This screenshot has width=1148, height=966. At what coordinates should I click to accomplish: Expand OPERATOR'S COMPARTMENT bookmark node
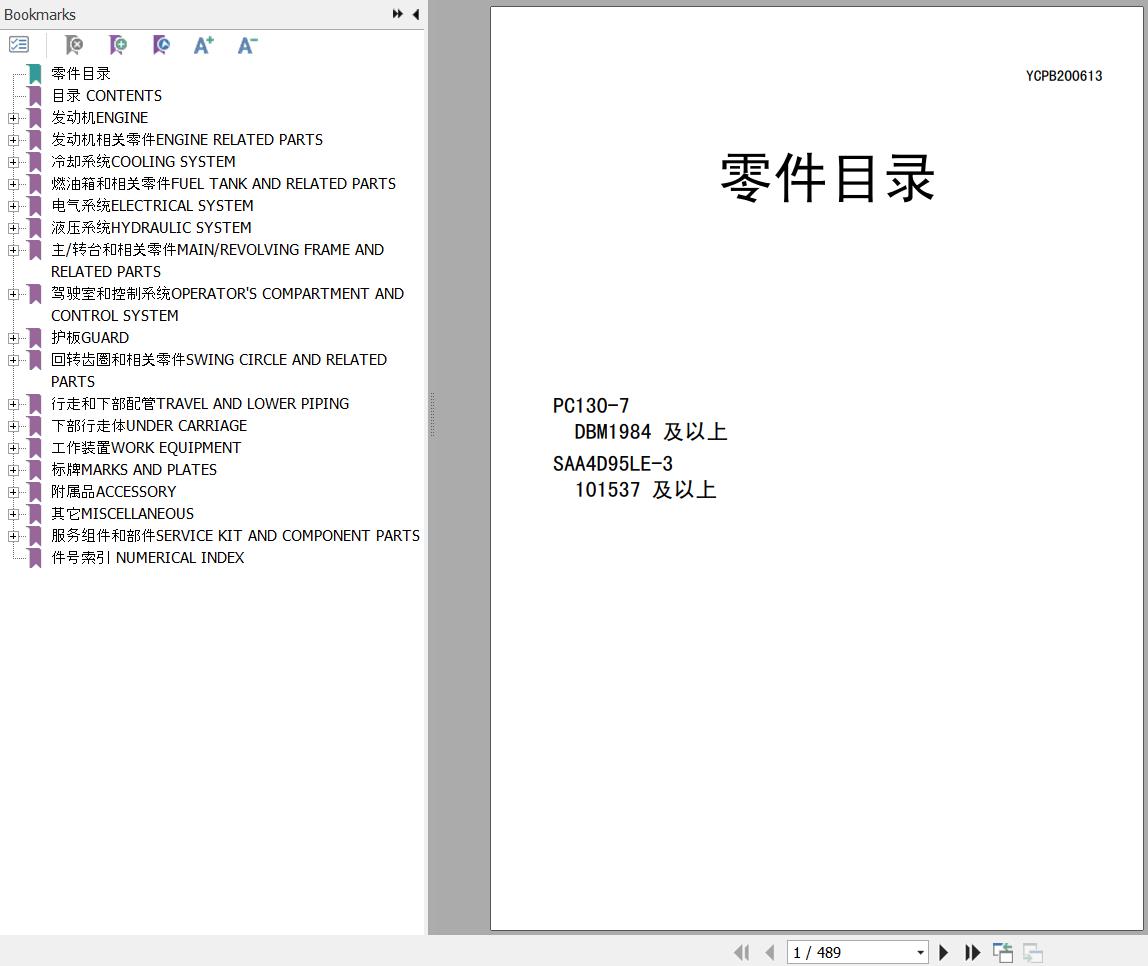coord(12,294)
